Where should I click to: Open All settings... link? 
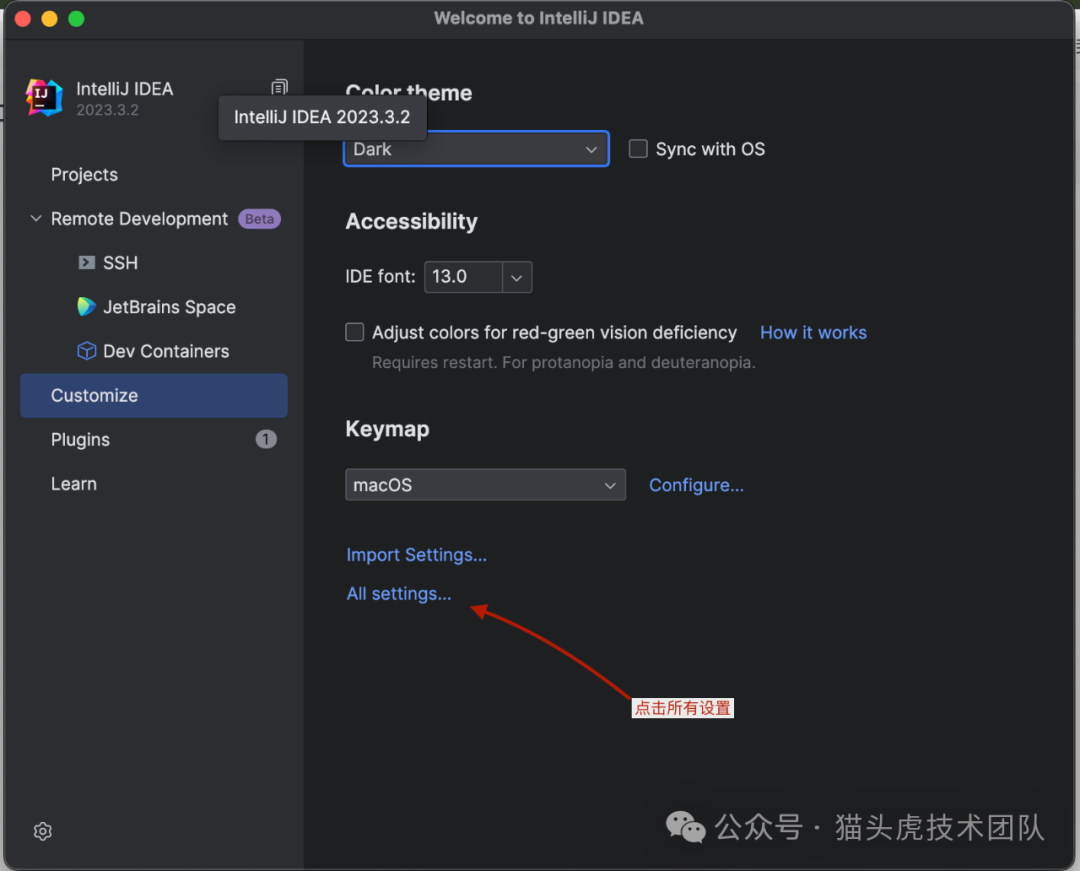(x=399, y=594)
